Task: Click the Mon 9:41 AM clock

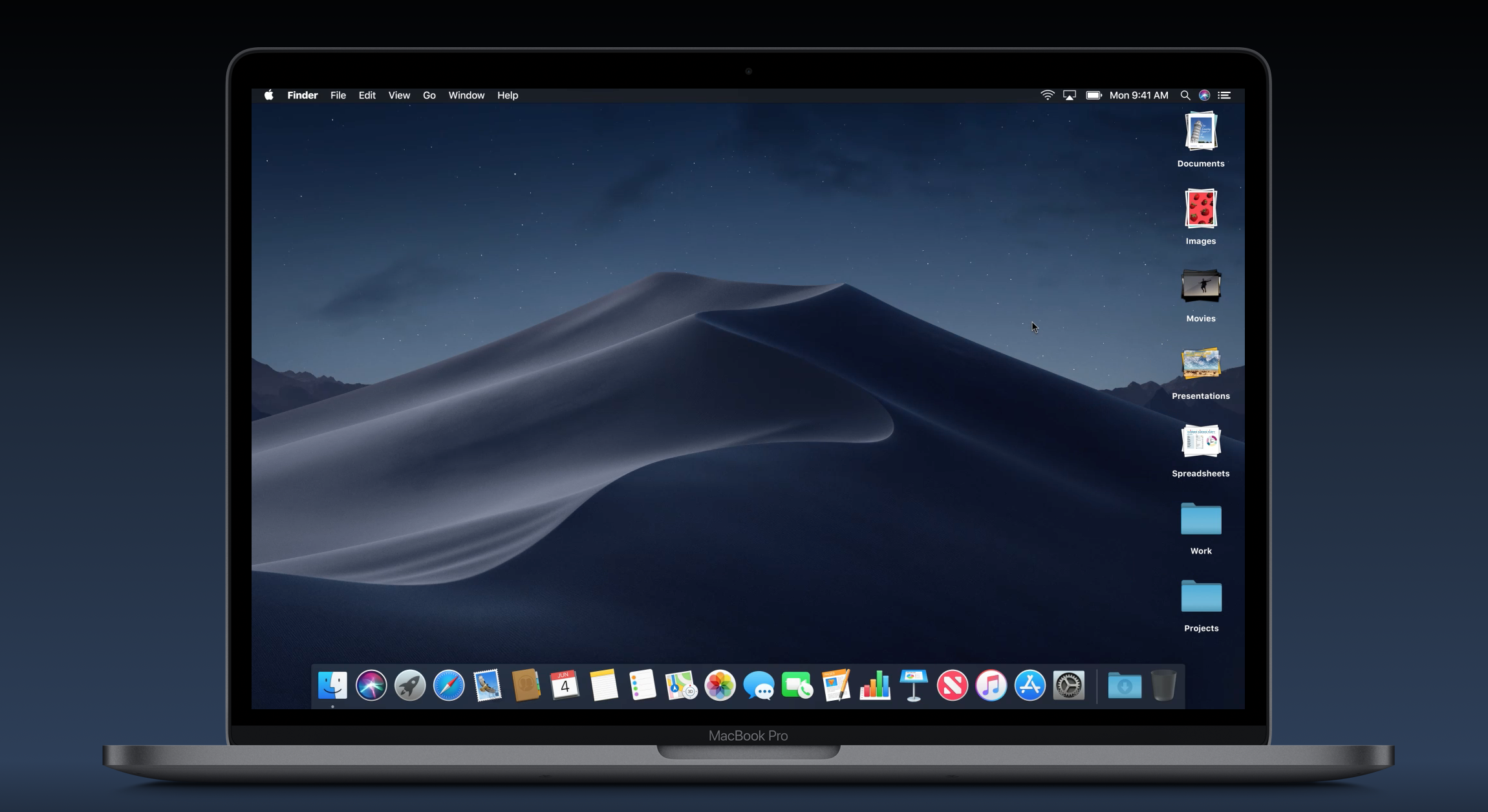Action: (x=1139, y=95)
